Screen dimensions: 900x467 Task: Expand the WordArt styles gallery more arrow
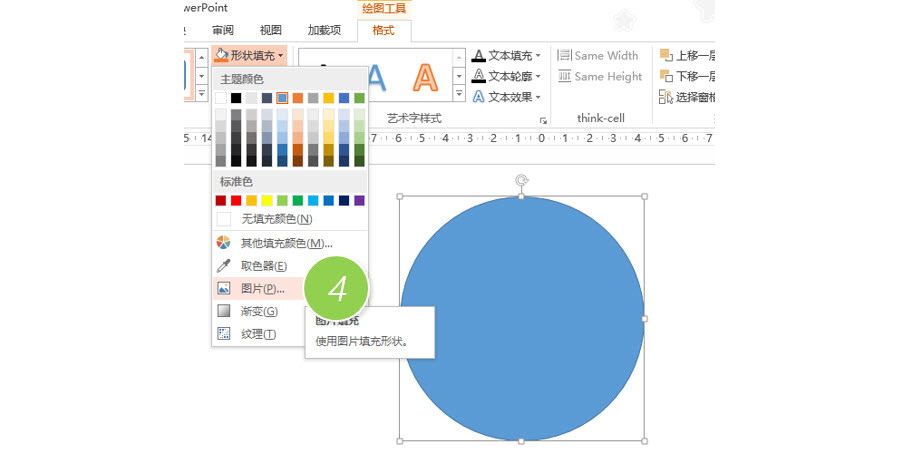click(459, 94)
